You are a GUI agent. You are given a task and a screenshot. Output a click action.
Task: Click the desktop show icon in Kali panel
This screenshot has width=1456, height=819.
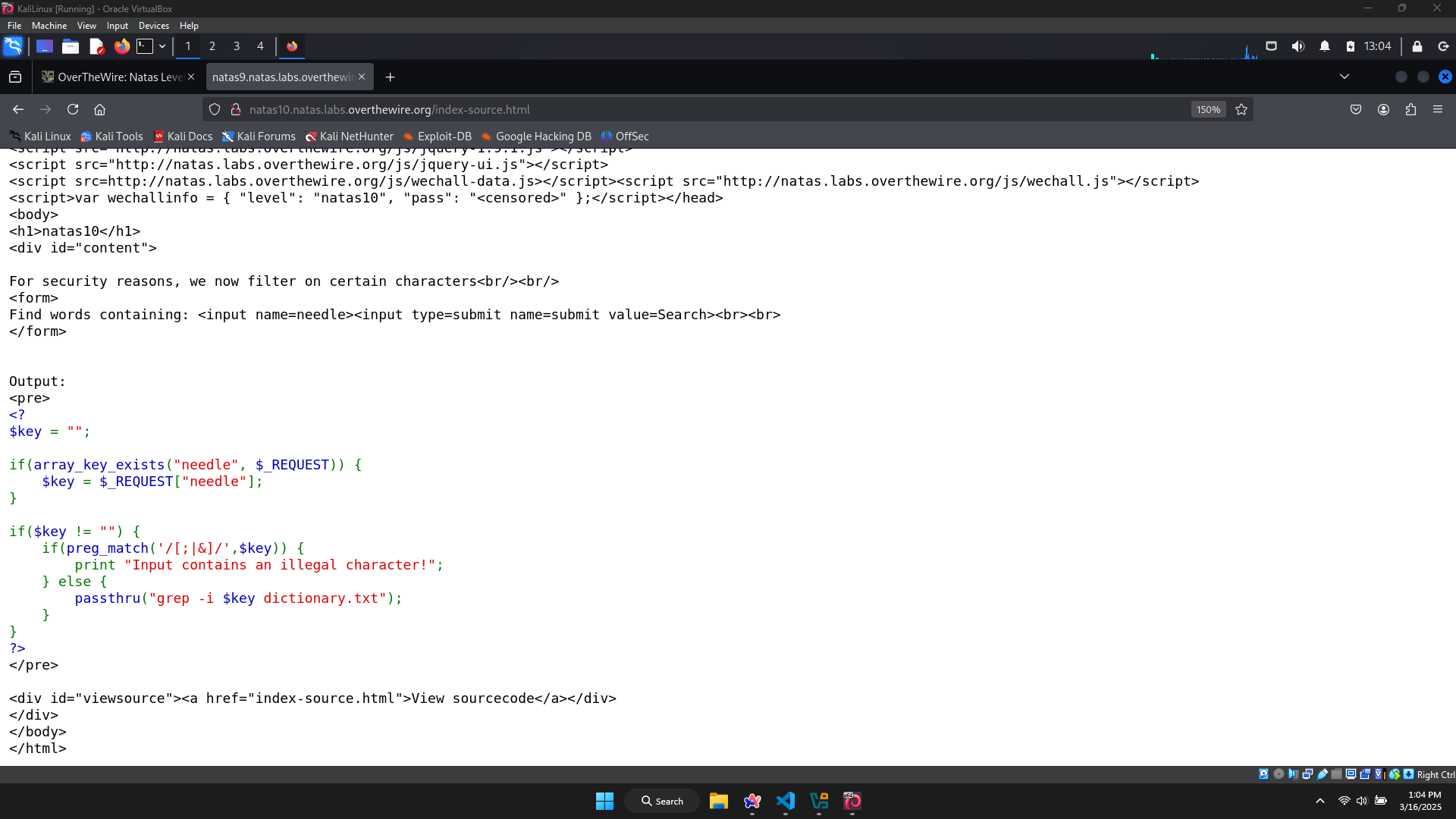[45, 46]
